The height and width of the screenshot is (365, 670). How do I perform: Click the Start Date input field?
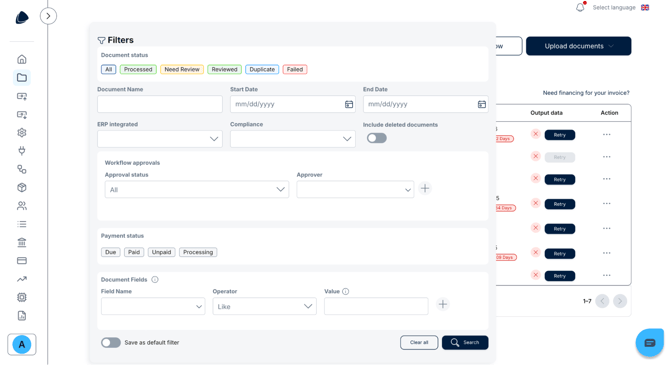[x=293, y=104]
